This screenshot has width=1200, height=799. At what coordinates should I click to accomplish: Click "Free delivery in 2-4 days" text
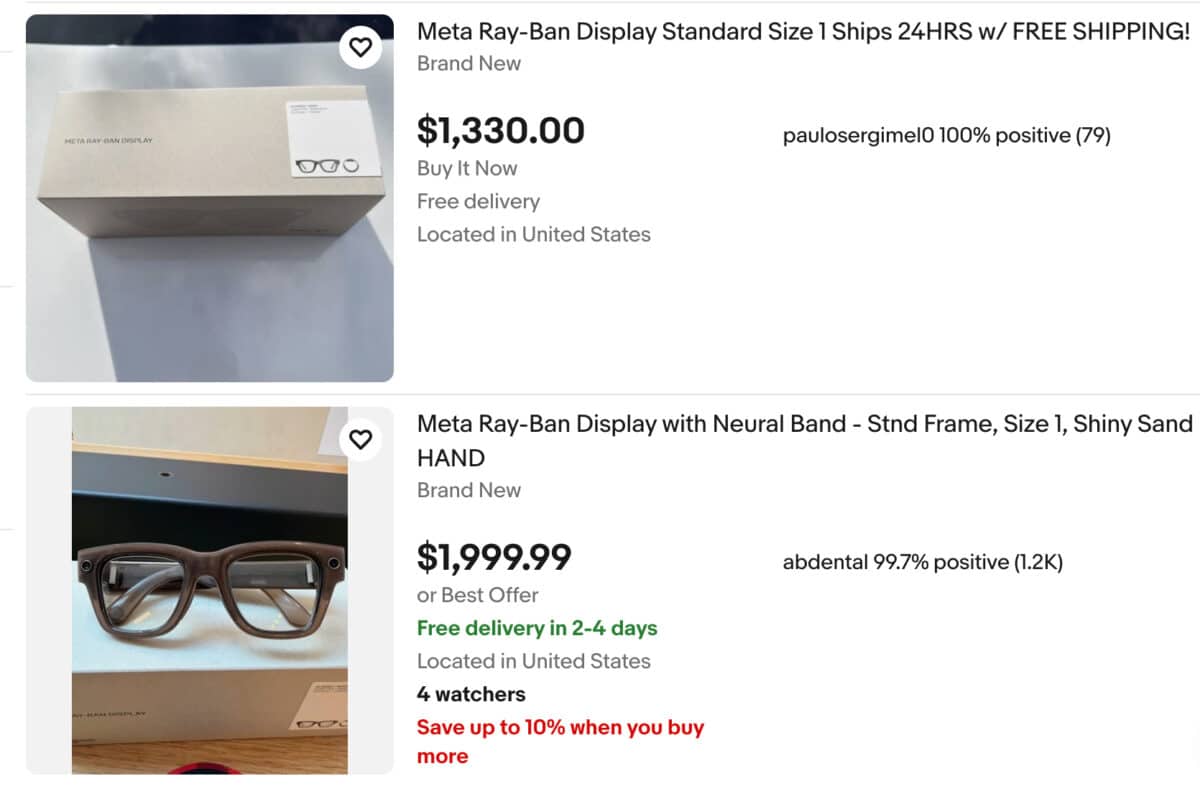[537, 628]
